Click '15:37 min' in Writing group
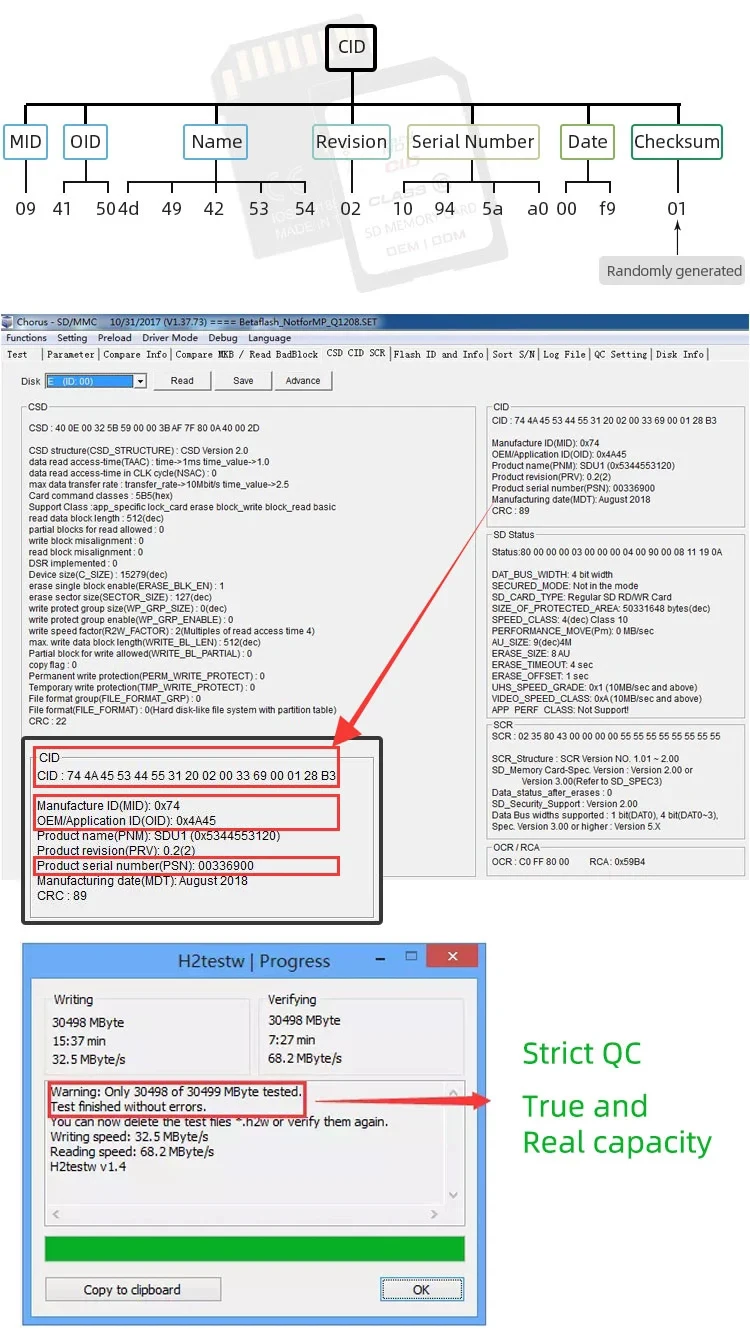This screenshot has width=750, height=1340. 78,1039
